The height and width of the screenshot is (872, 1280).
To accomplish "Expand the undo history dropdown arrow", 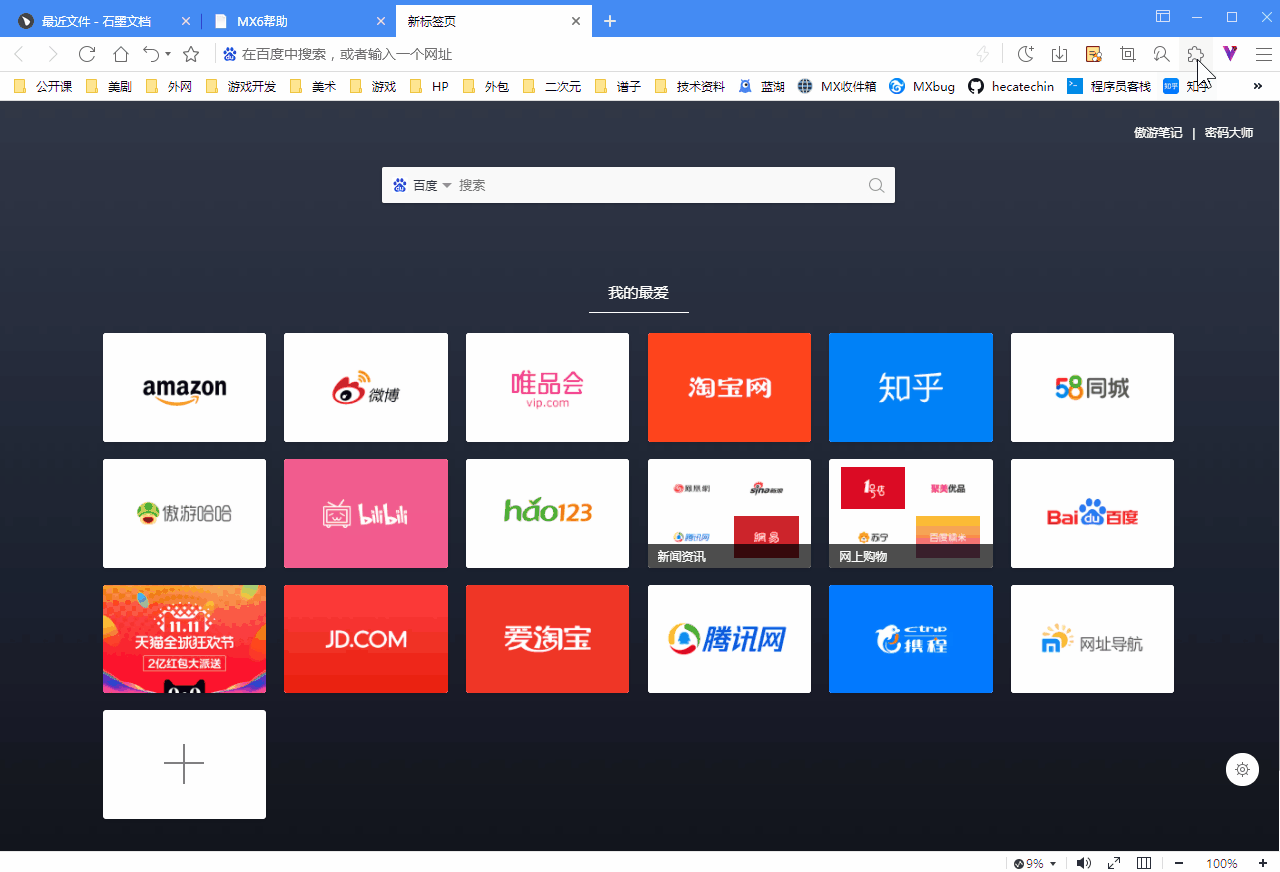I will [166, 54].
